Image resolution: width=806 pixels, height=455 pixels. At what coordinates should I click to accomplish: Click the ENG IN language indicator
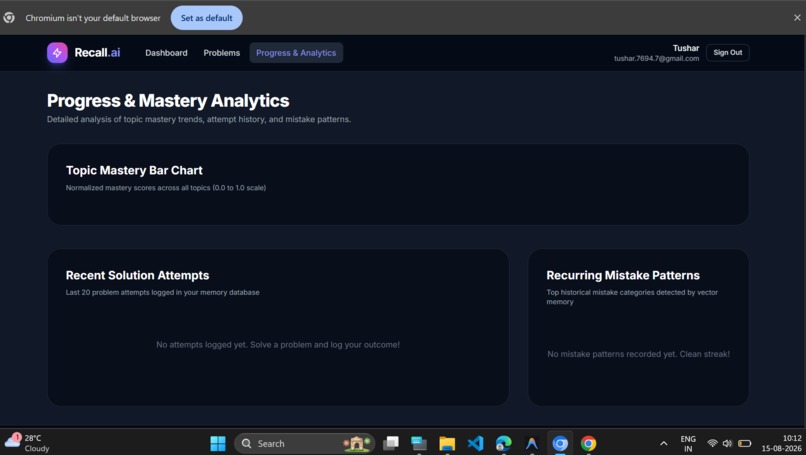pyautogui.click(x=688, y=443)
